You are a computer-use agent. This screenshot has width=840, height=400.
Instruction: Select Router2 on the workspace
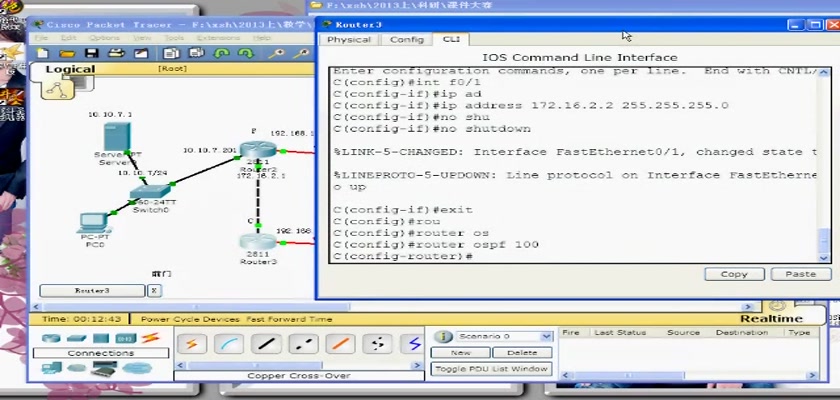pyautogui.click(x=258, y=149)
